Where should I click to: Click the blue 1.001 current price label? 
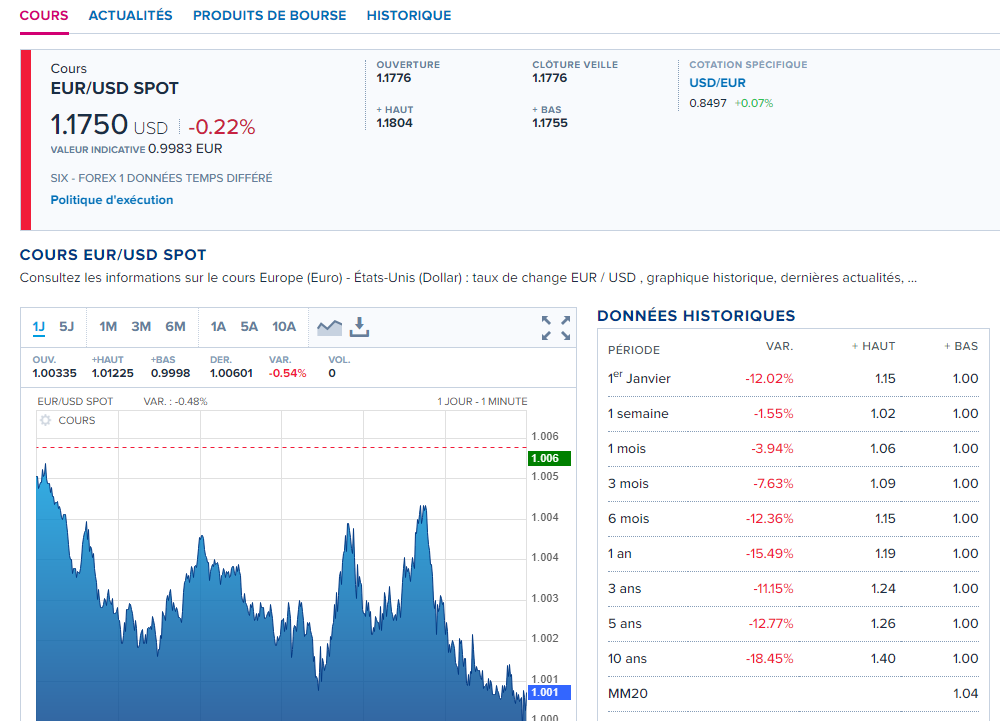549,692
